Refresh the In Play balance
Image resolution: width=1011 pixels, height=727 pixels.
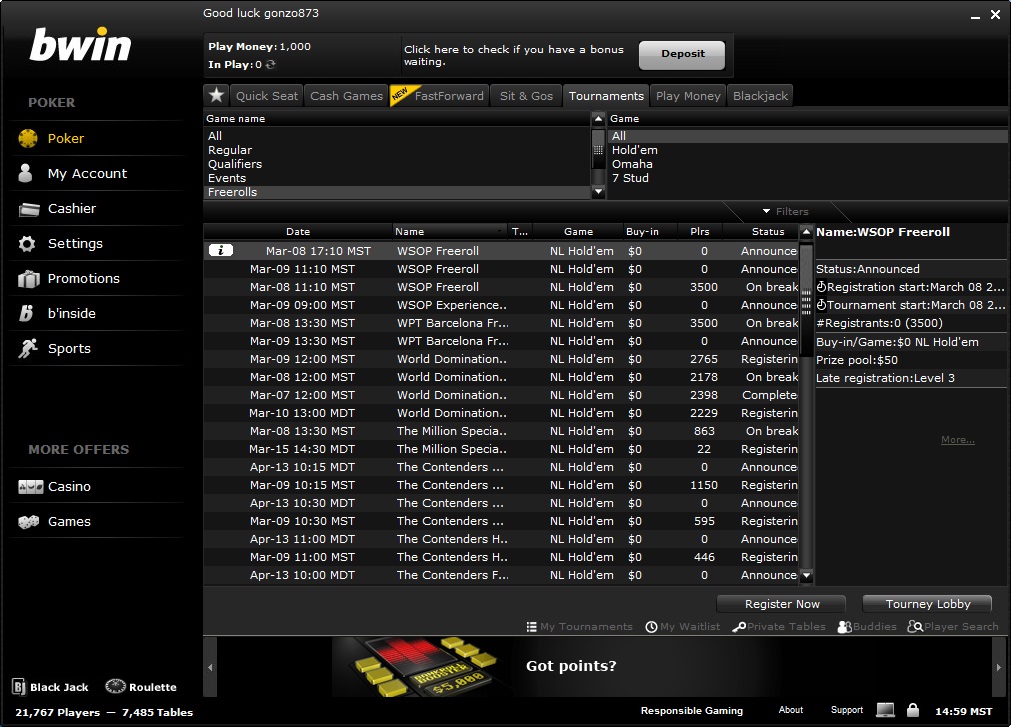(x=271, y=64)
